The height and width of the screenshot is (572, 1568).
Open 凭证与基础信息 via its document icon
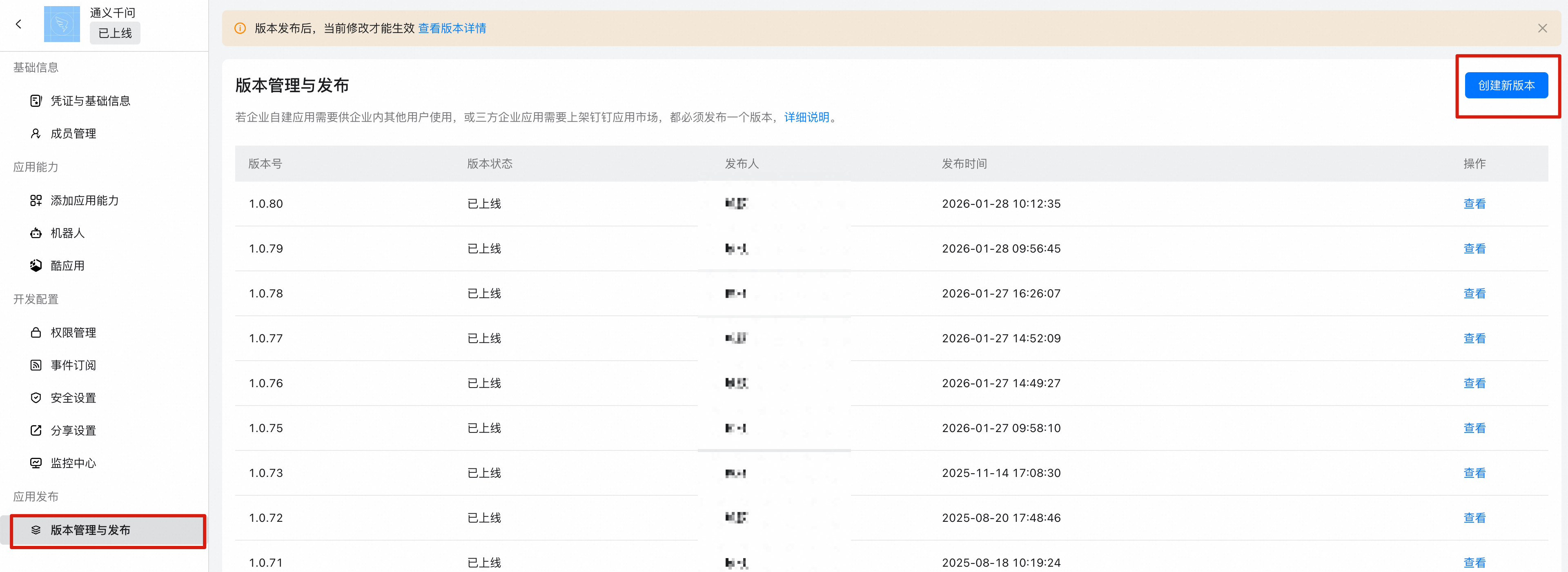coord(36,101)
